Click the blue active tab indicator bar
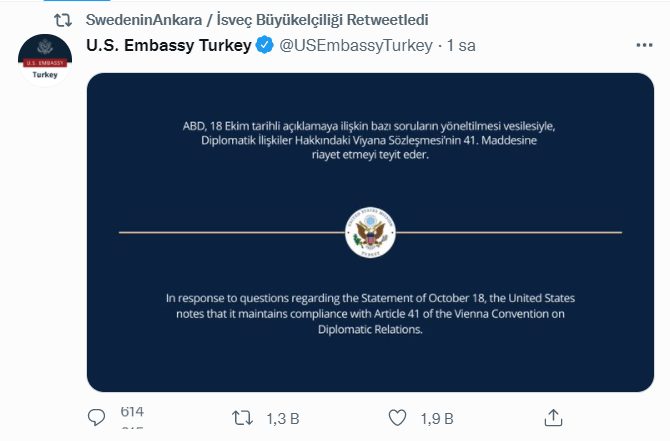The width and height of the screenshot is (670, 441). pyautogui.click(x=77, y=0)
